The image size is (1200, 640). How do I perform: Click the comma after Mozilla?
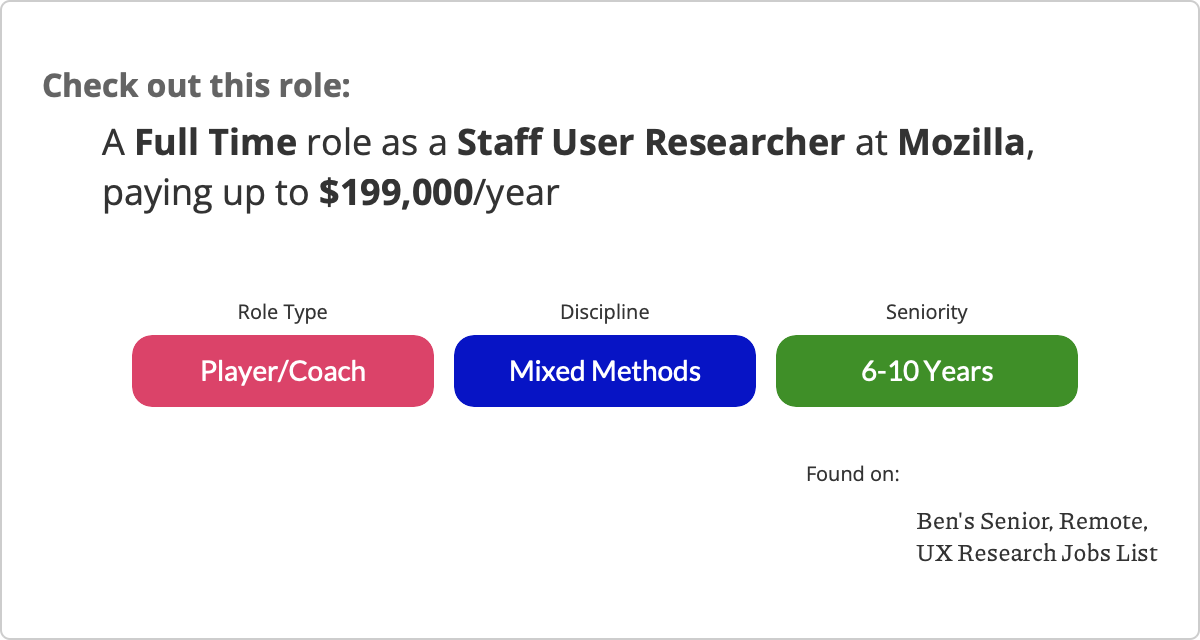[1029, 150]
